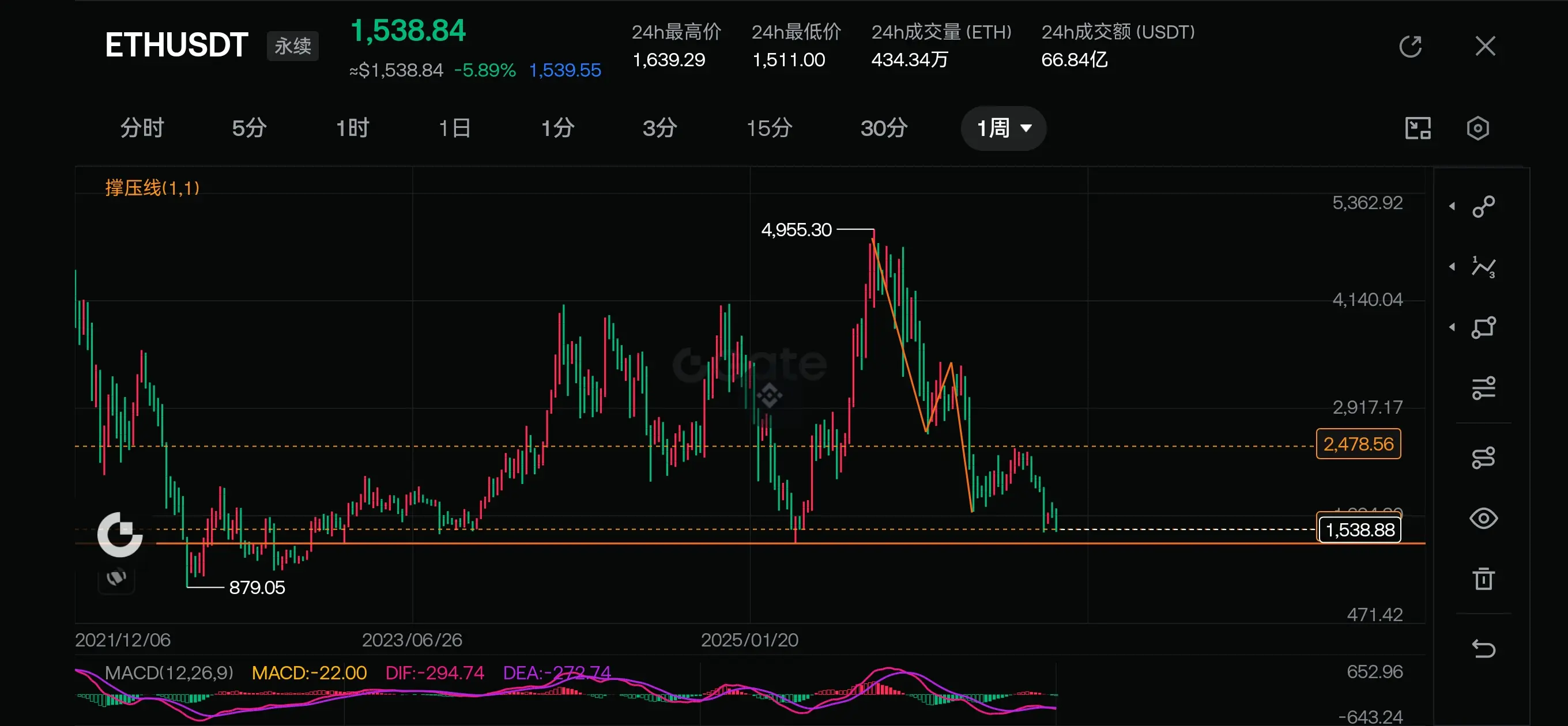Tap the orange 2,478.56 price tag
1568x726 pixels.
(x=1358, y=444)
